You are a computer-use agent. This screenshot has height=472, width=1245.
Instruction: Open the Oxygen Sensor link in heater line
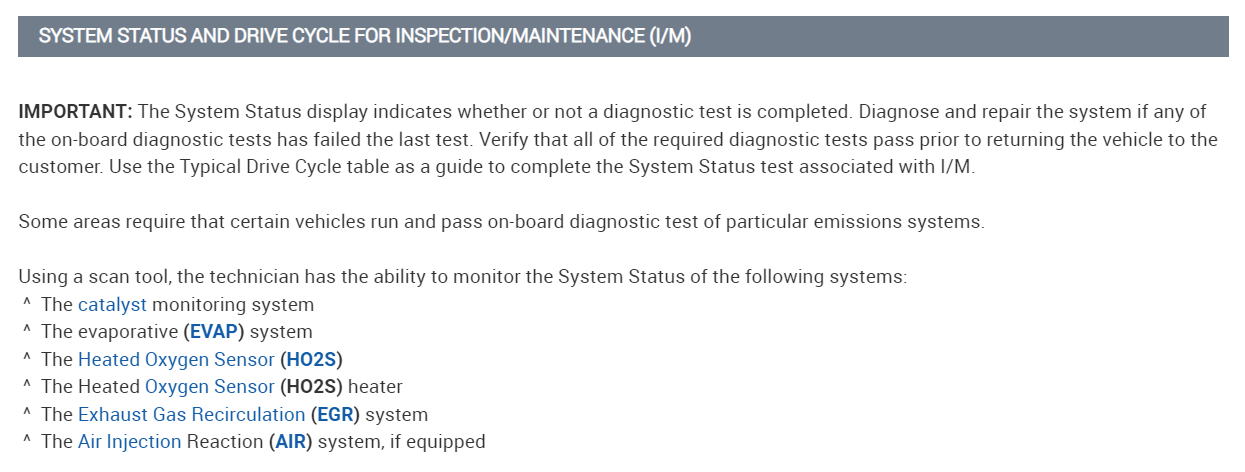[x=209, y=386]
